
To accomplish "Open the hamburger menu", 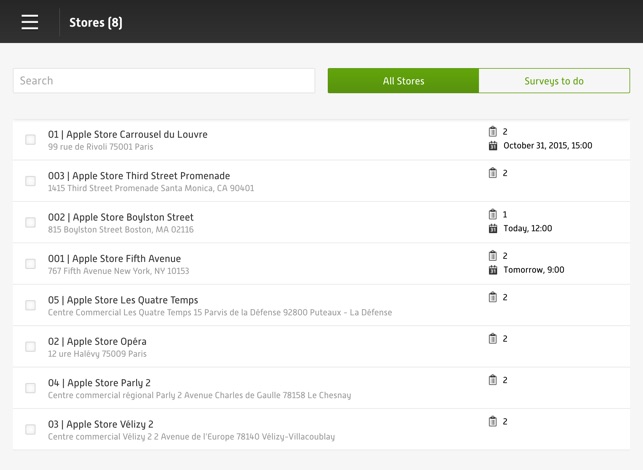I will (30, 22).
